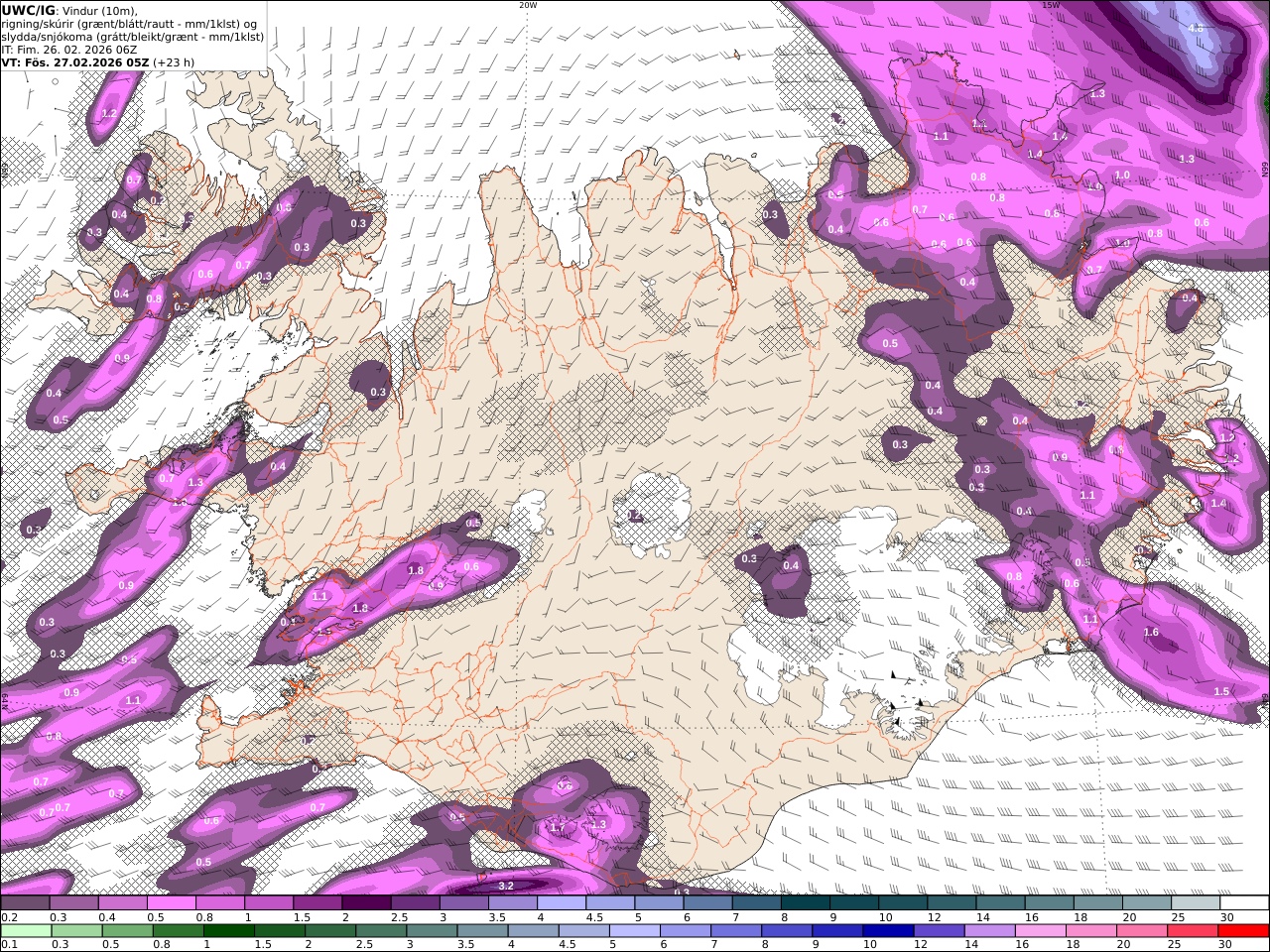The height and width of the screenshot is (952, 1270).
Task: Click the 'slydda/snjókoma' legend description line
Action: pyautogui.click(x=132, y=36)
